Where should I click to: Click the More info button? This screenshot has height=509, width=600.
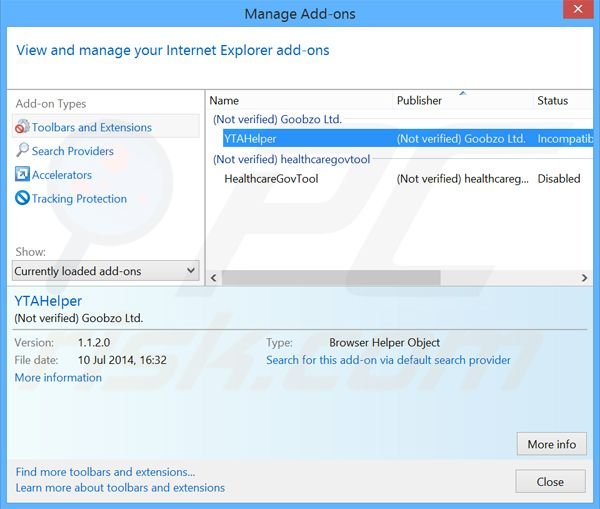point(551,444)
